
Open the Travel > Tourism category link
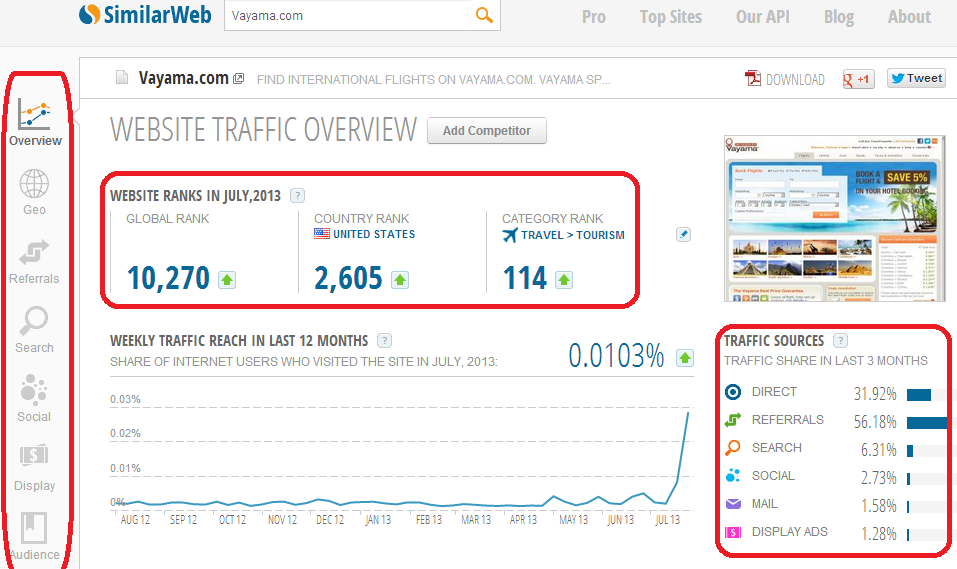click(x=572, y=235)
